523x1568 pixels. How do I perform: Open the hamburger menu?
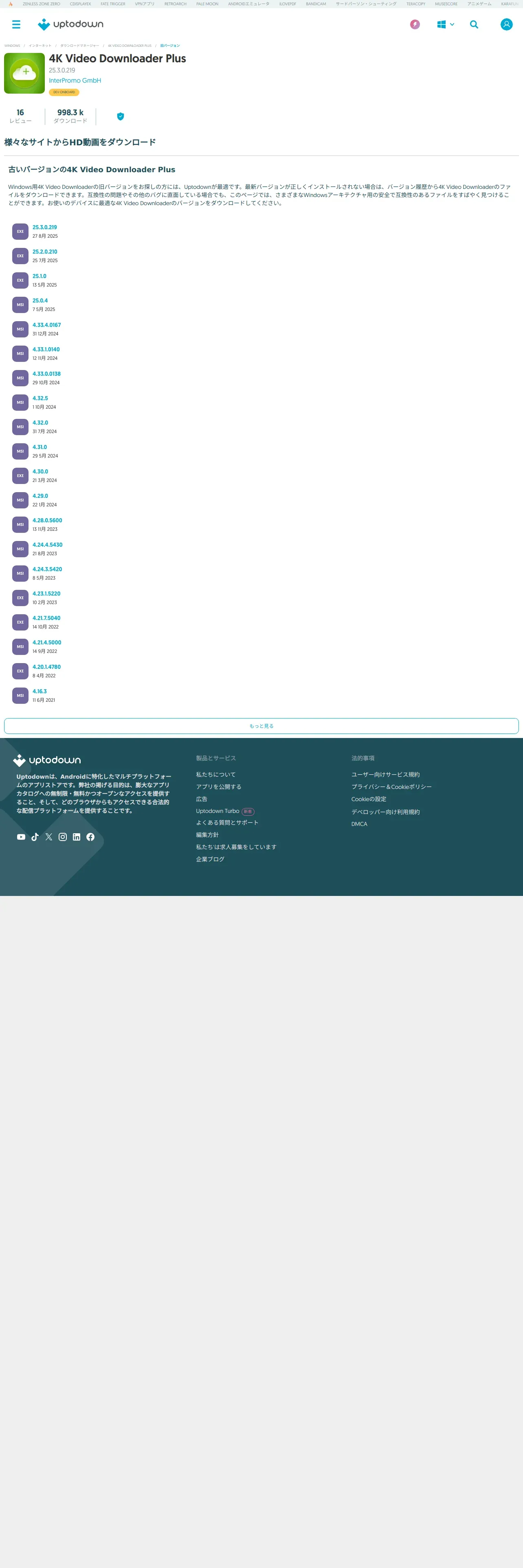(16, 24)
